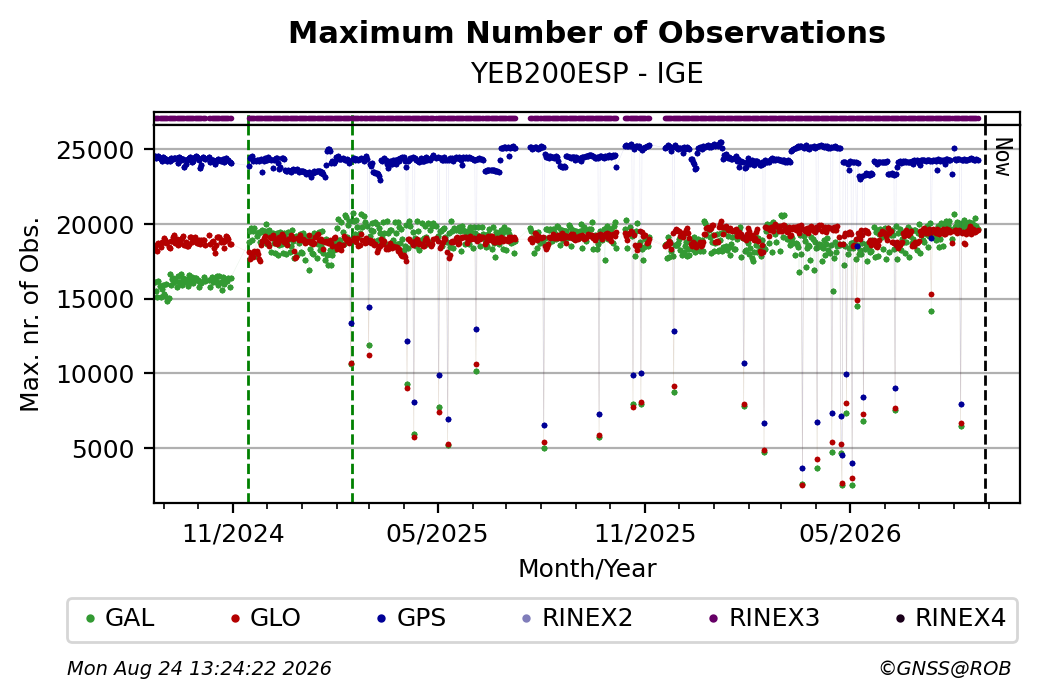Click the ©GNSS@ROB credit text

(945, 668)
